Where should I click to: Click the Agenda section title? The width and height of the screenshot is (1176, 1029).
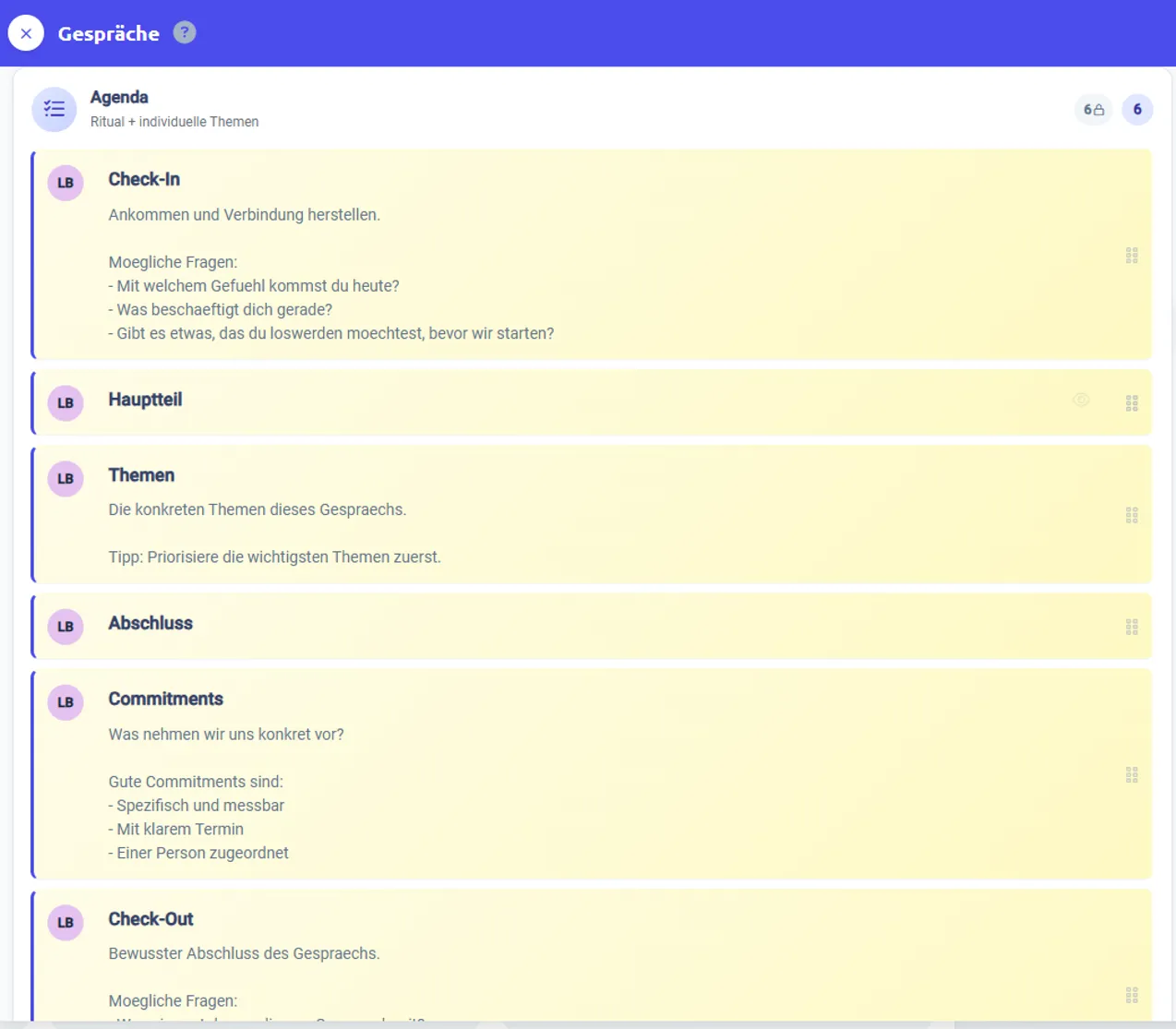pyautogui.click(x=119, y=97)
